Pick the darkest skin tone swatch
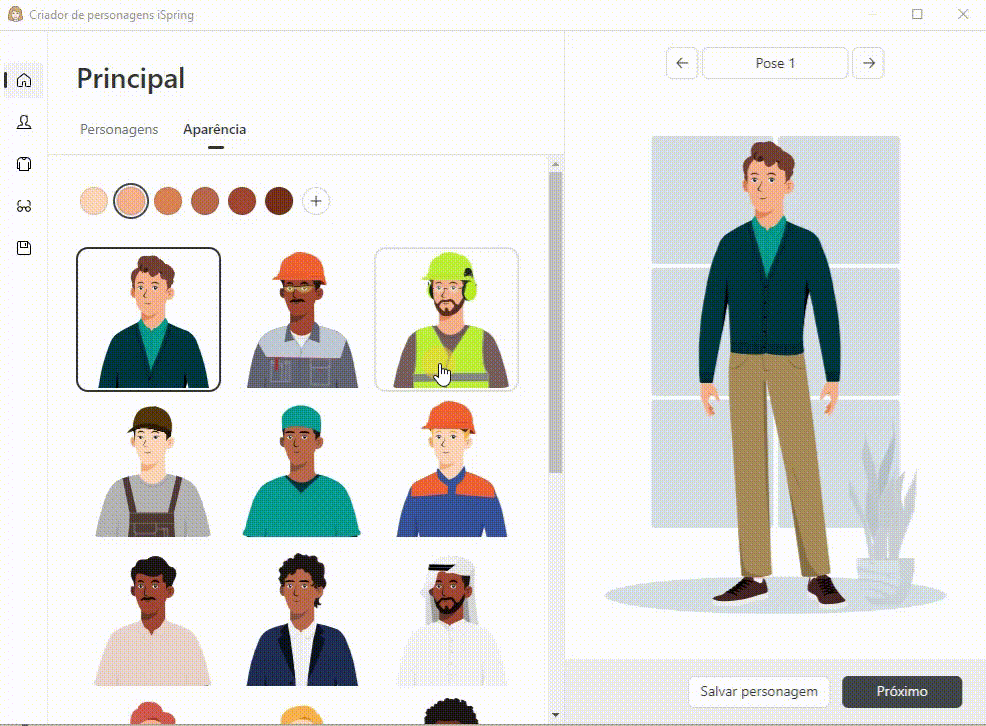This screenshot has width=986, height=726. 279,201
